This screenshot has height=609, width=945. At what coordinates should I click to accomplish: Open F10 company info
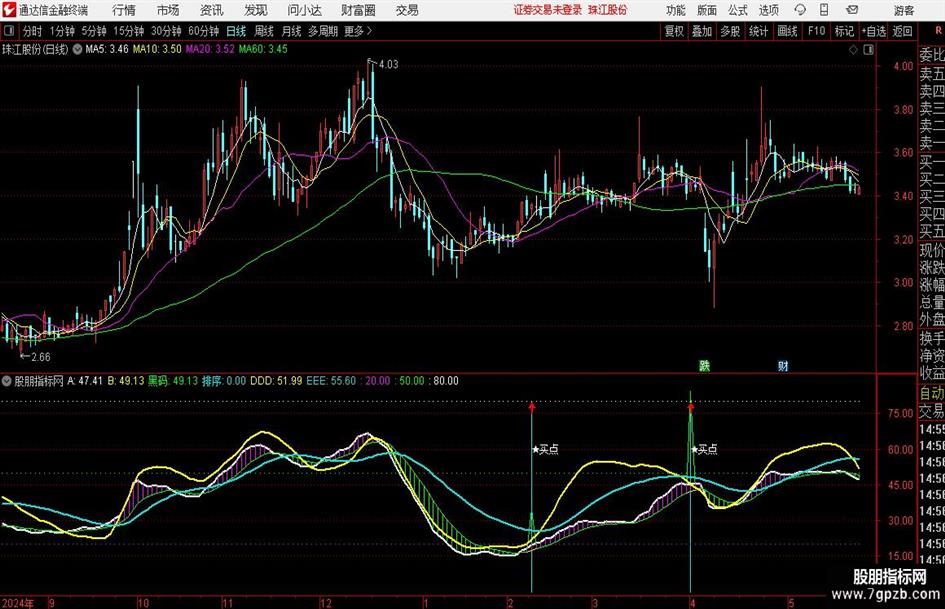click(x=816, y=31)
